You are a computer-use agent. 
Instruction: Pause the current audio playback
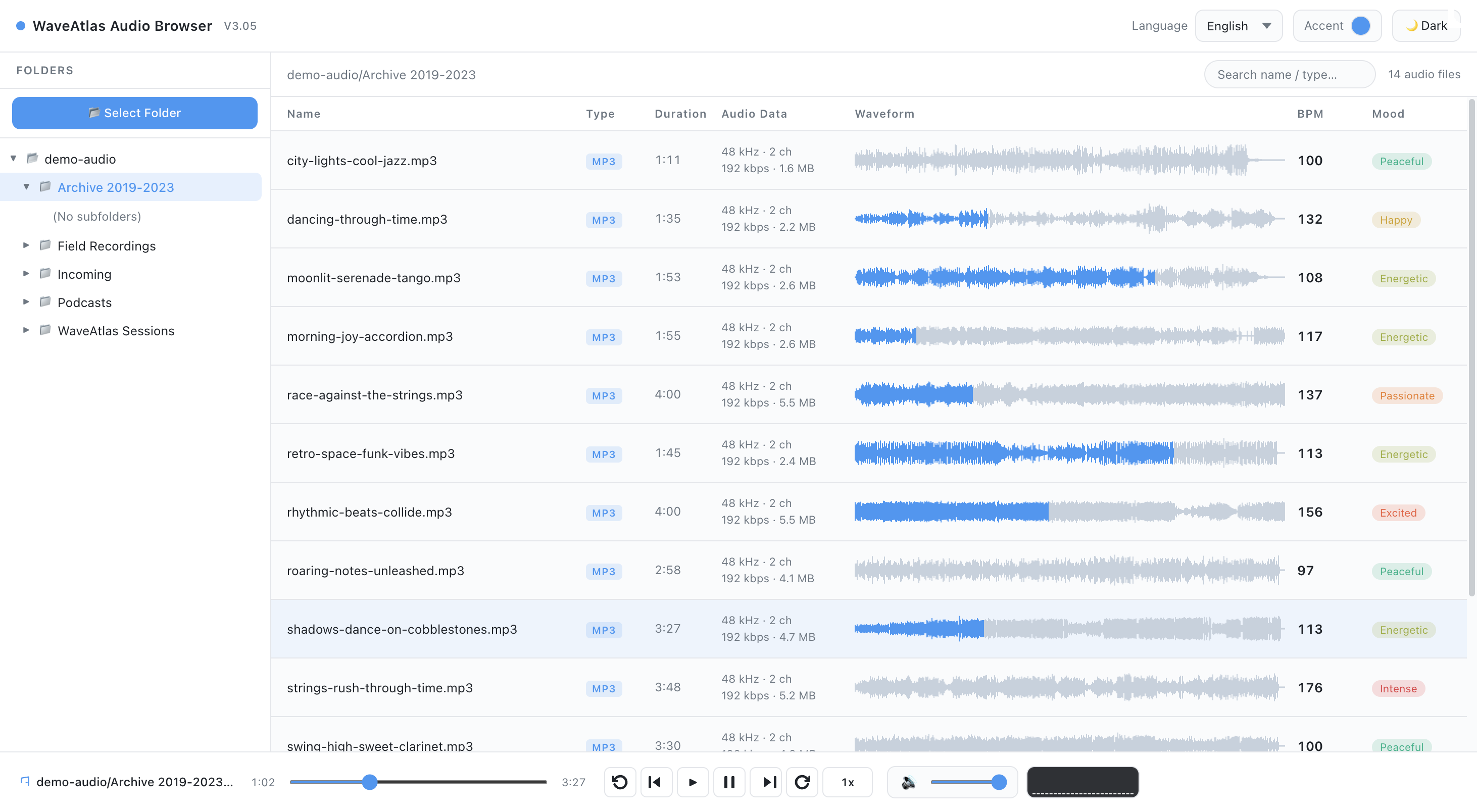pos(729,782)
